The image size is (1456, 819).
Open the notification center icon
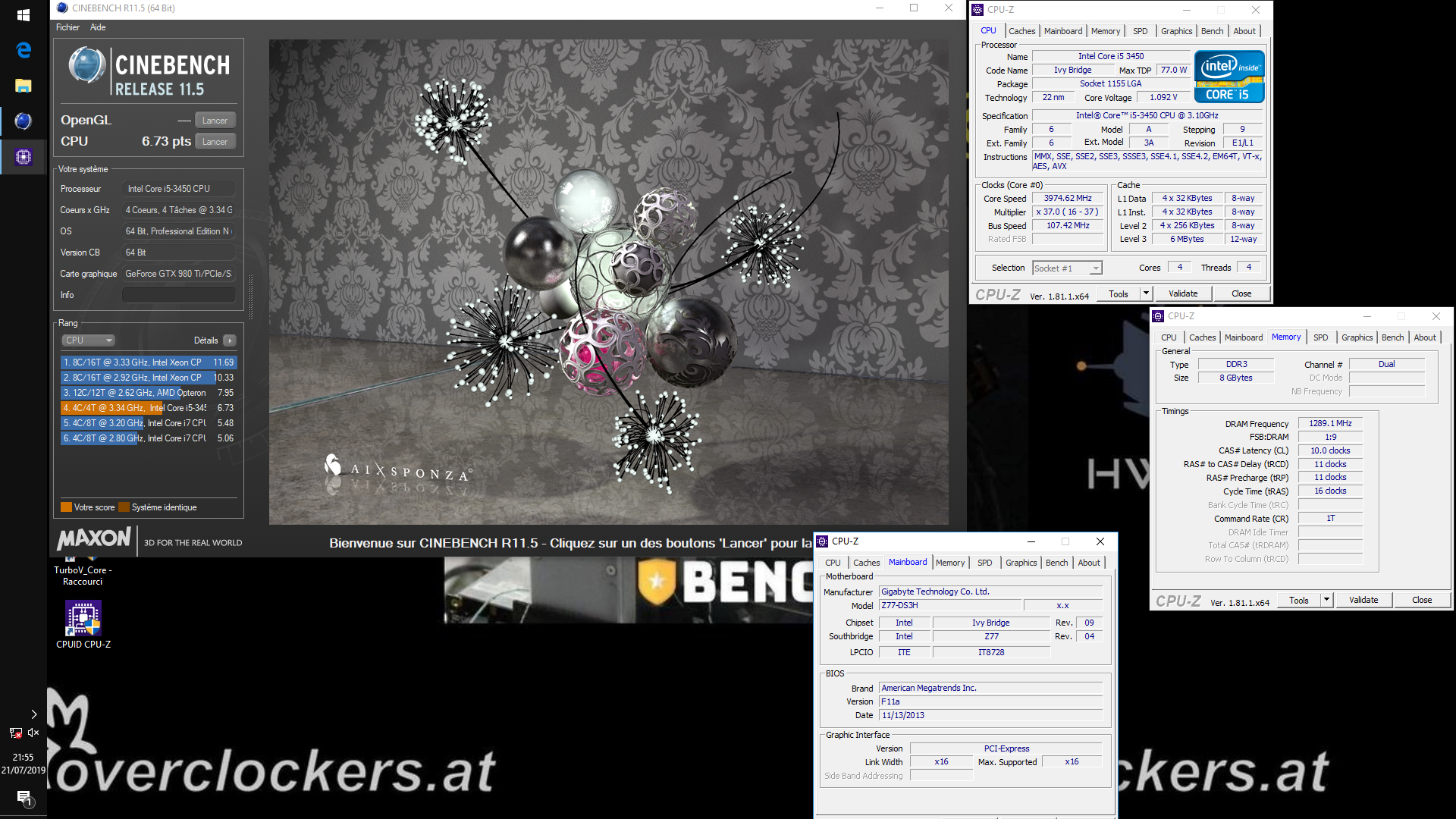(24, 798)
